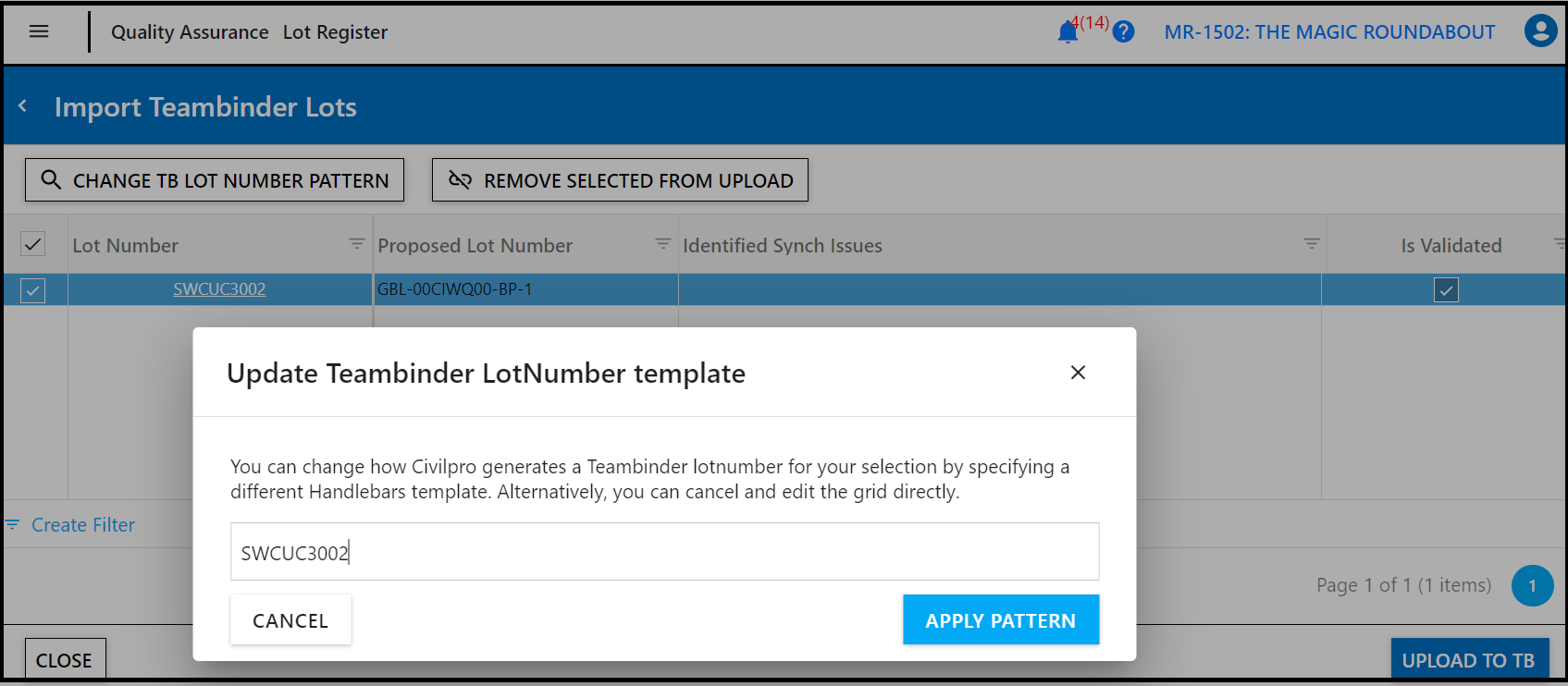Image resolution: width=1568 pixels, height=686 pixels.
Task: Toggle the Is Validated checkbox in the row
Action: point(1446,290)
